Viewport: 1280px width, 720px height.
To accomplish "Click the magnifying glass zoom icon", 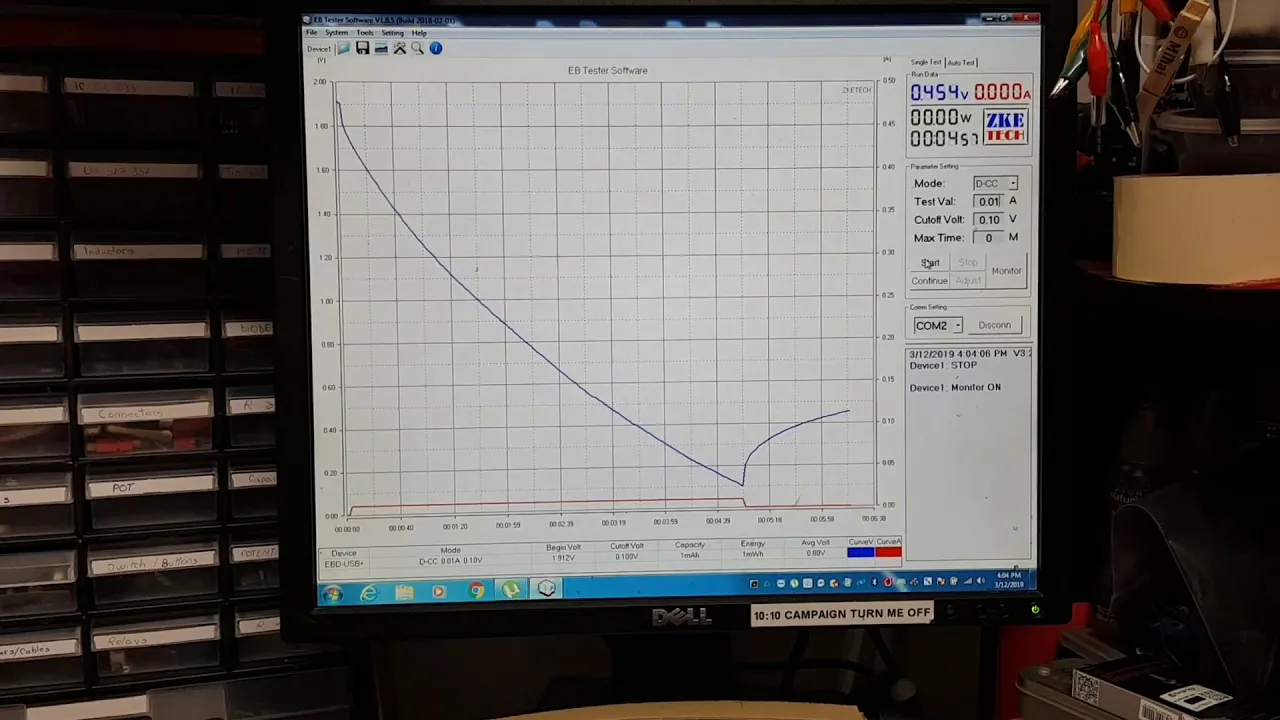I will pos(417,48).
